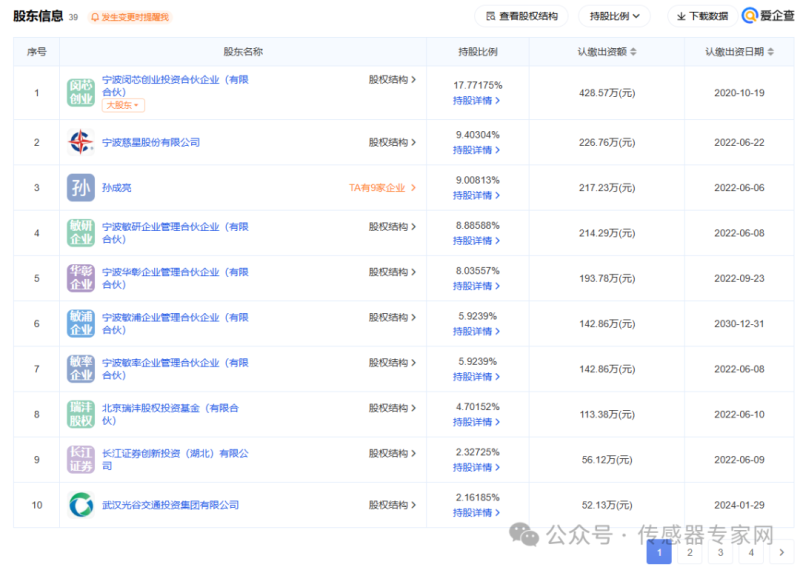The width and height of the screenshot is (800, 567).
Task: Open 查看股权结构 button
Action: (x=521, y=16)
